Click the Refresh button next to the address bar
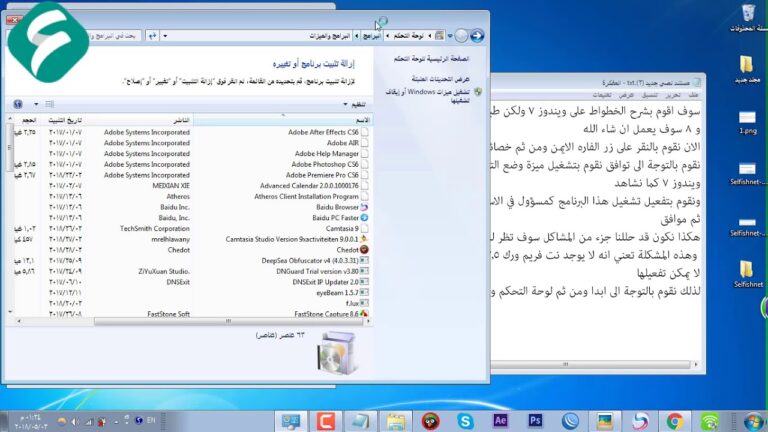The image size is (768, 432). pyautogui.click(x=152, y=36)
